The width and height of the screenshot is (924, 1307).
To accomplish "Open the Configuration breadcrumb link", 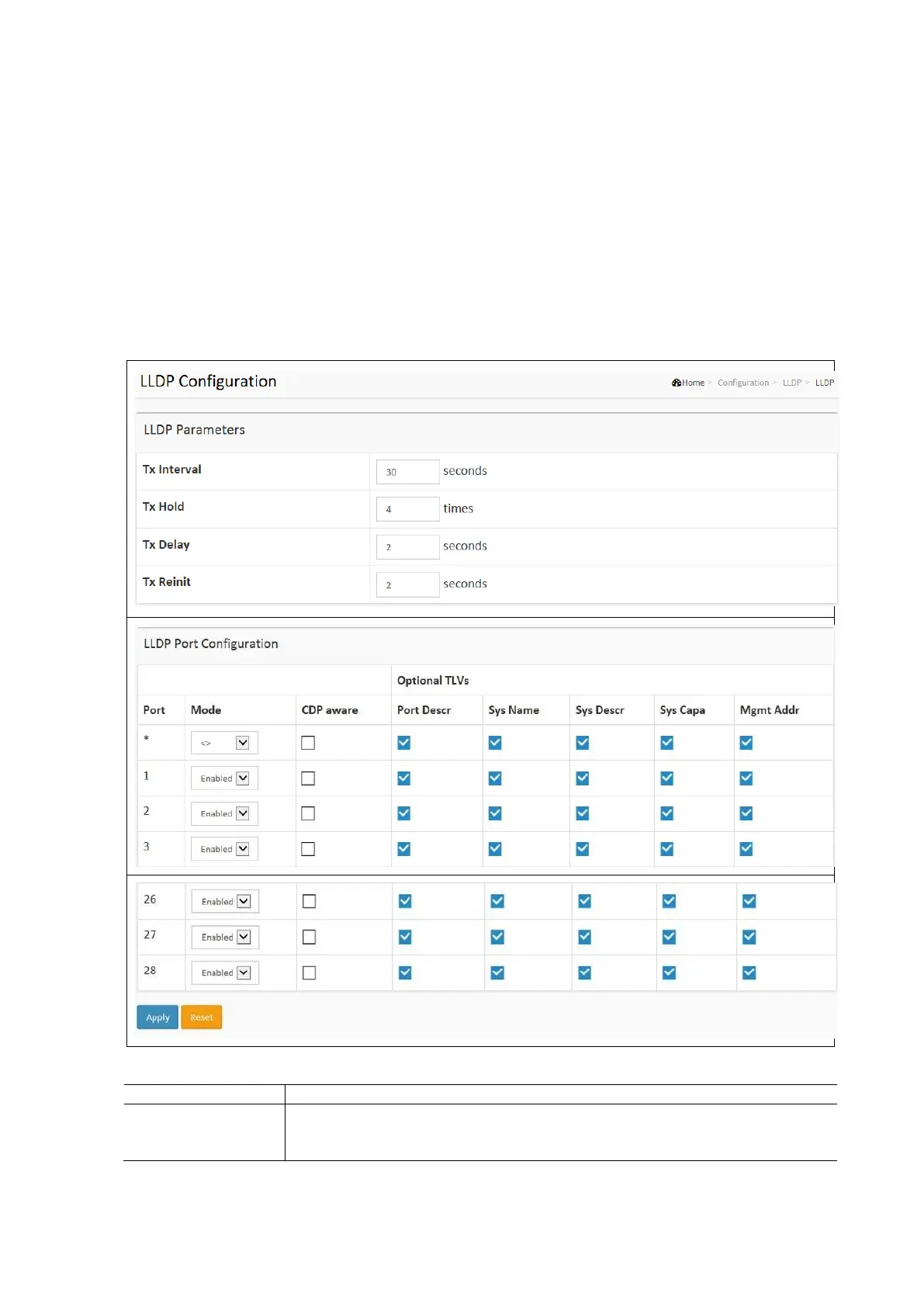I will (x=742, y=383).
